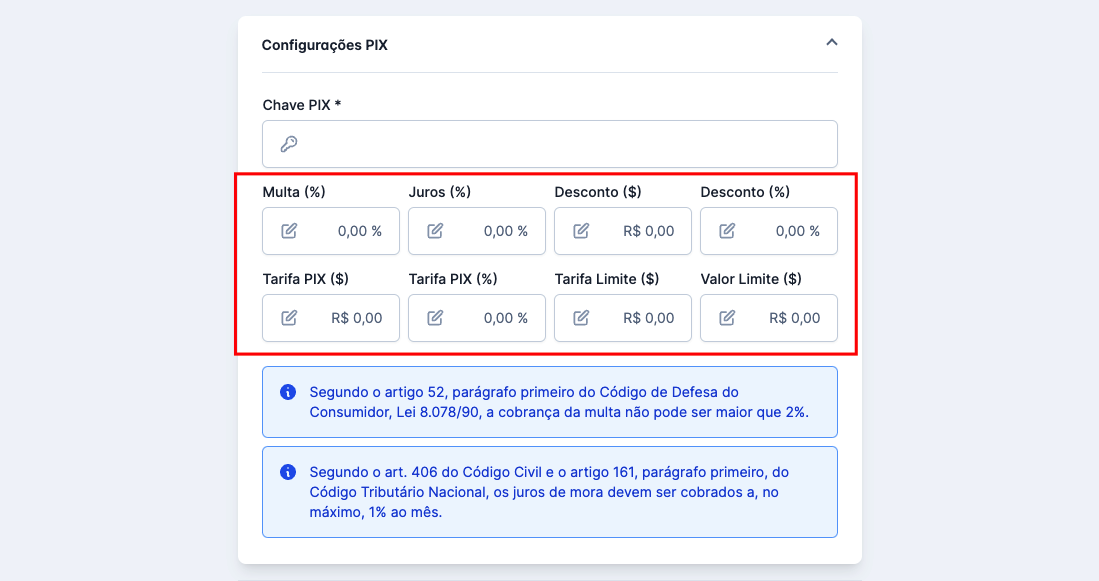Click the edit icon in Multa (%)
This screenshot has height=581, width=1099.
coord(289,231)
